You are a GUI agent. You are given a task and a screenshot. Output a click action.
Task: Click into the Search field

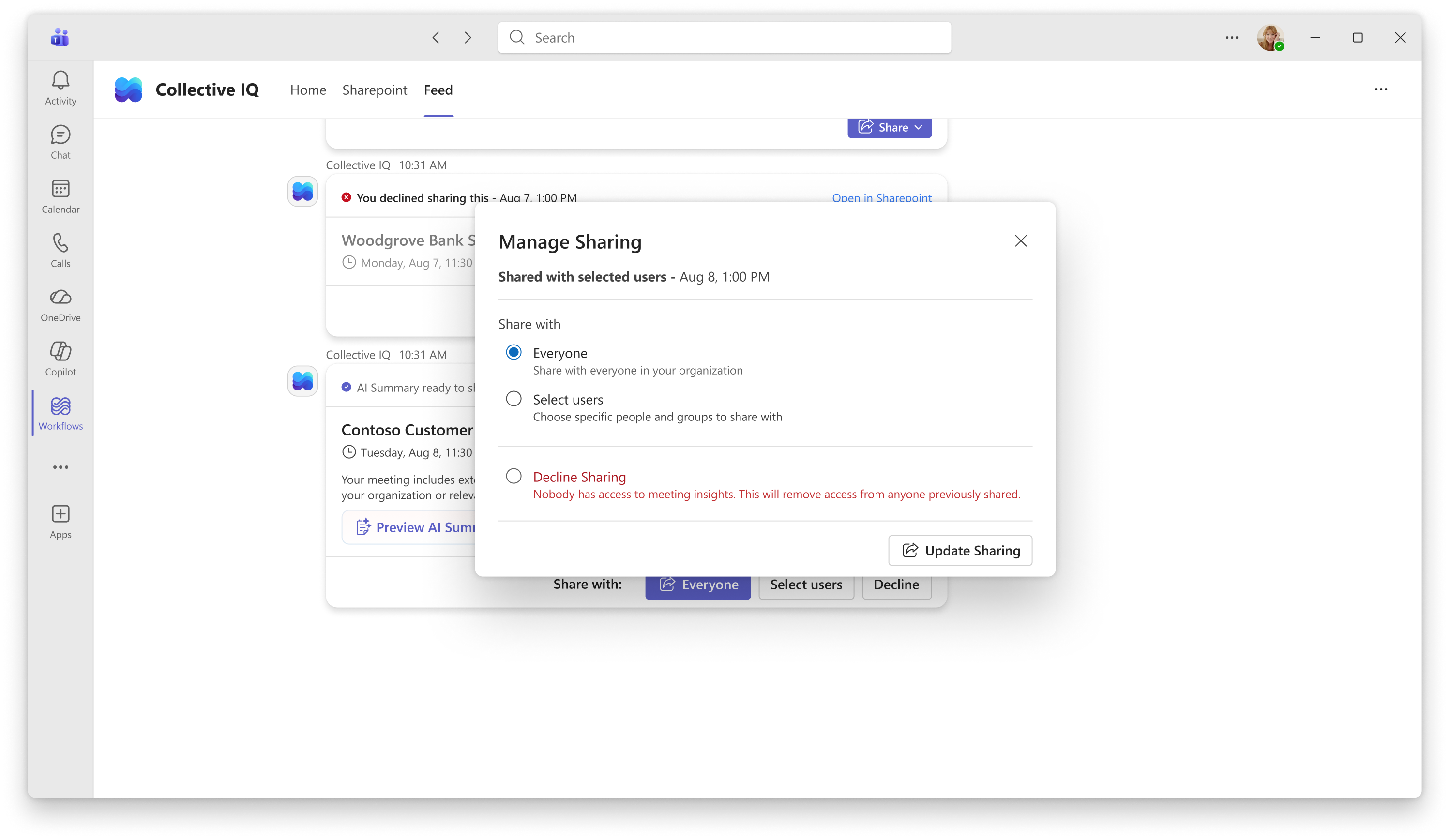(725, 37)
